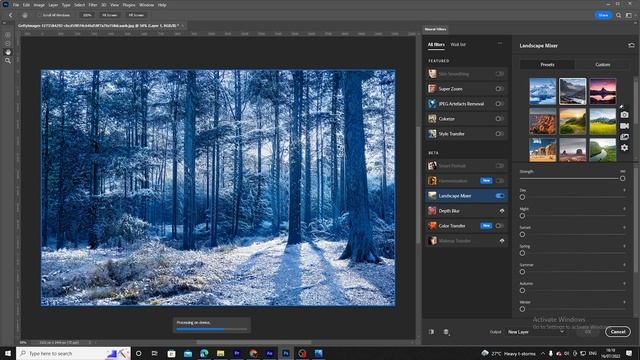Screen dimensions: 640x360
Task: Click the 100% zoom button
Action: coord(87,15)
